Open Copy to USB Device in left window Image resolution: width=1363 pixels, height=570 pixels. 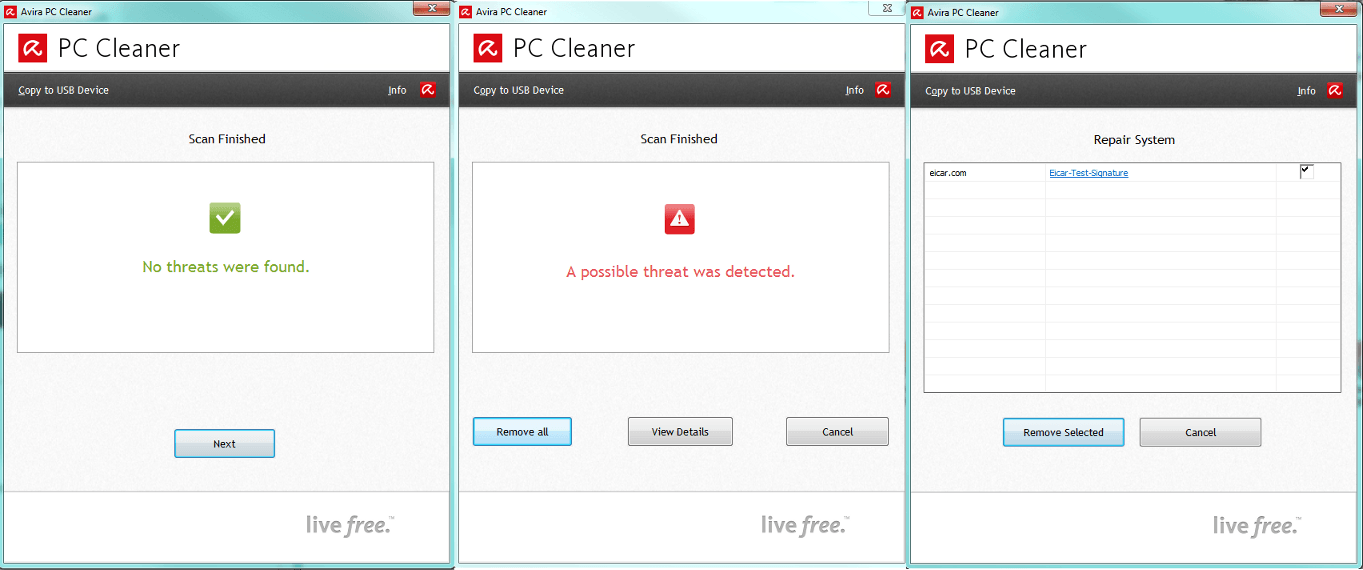[63, 90]
